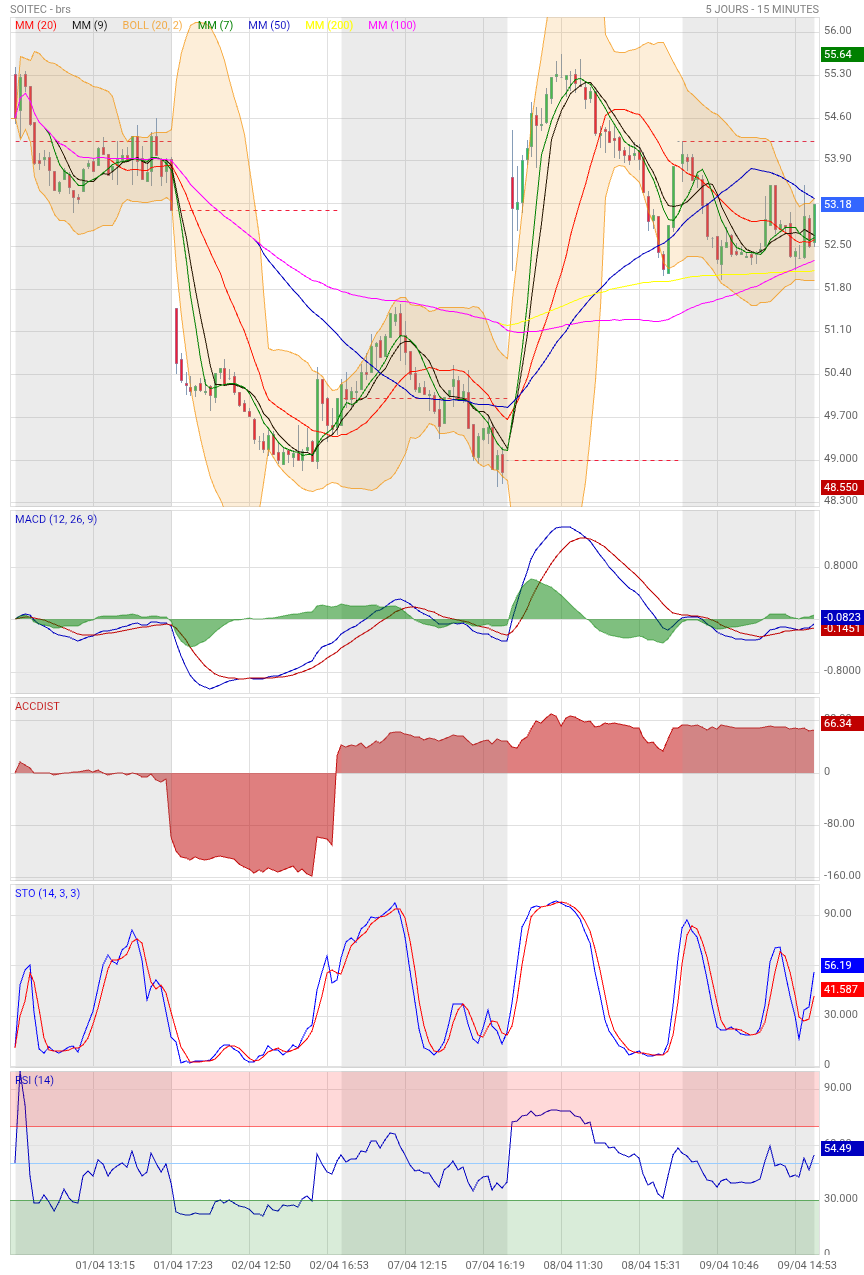Click the 01/04 17:23 time axis label
The image size is (864, 1275).
click(183, 1266)
